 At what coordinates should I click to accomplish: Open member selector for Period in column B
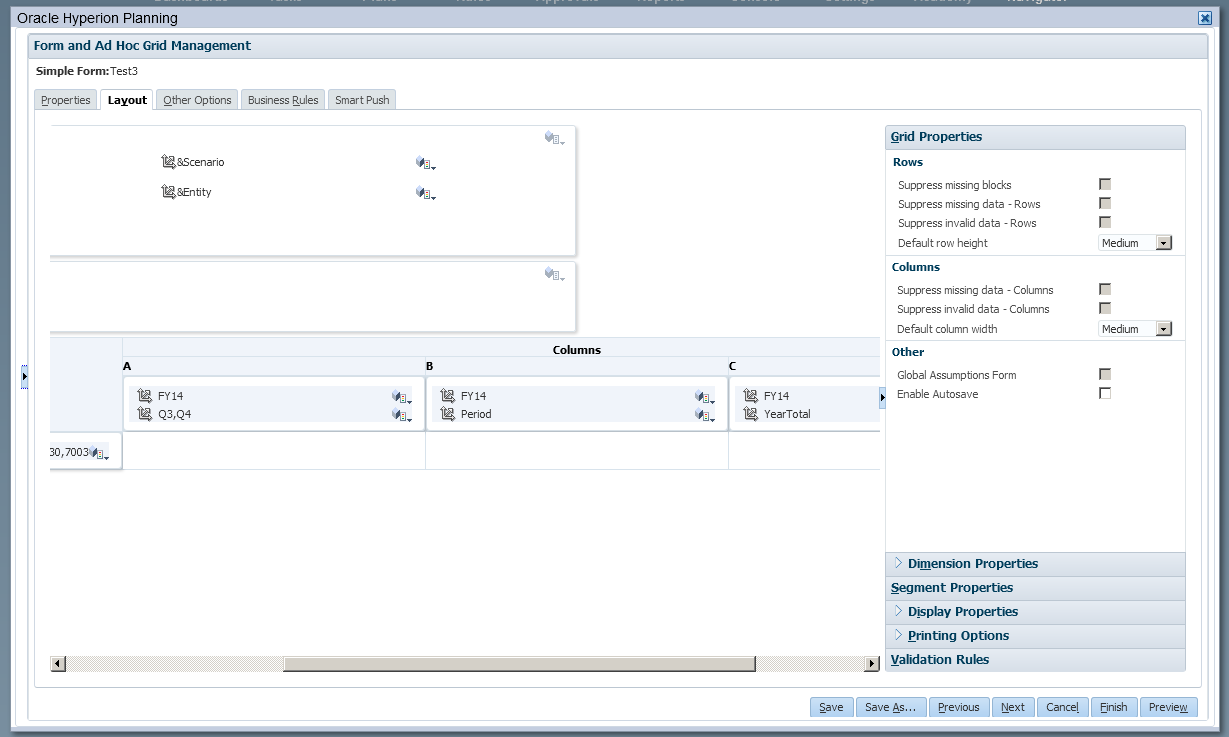coord(705,415)
